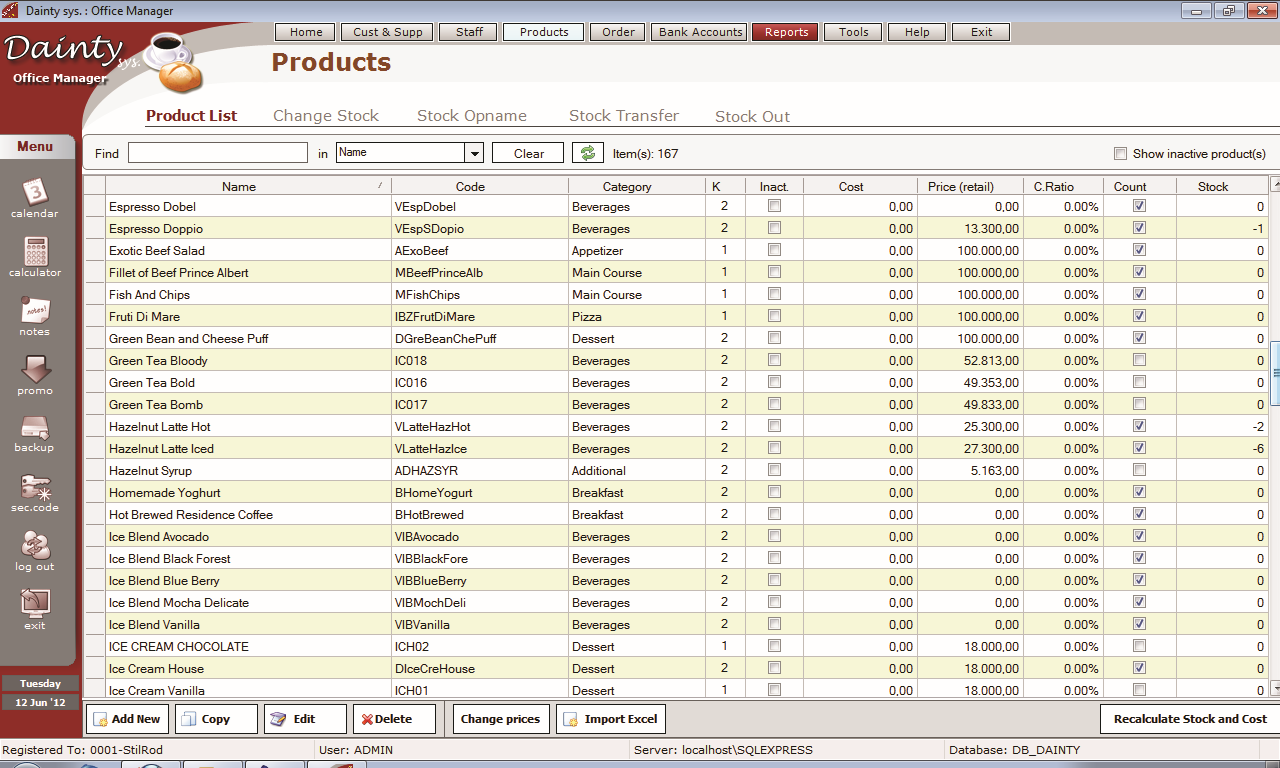1280x768 pixels.
Task: Toggle Inact. checkbox for Espresso Dobel
Action: coord(774,206)
